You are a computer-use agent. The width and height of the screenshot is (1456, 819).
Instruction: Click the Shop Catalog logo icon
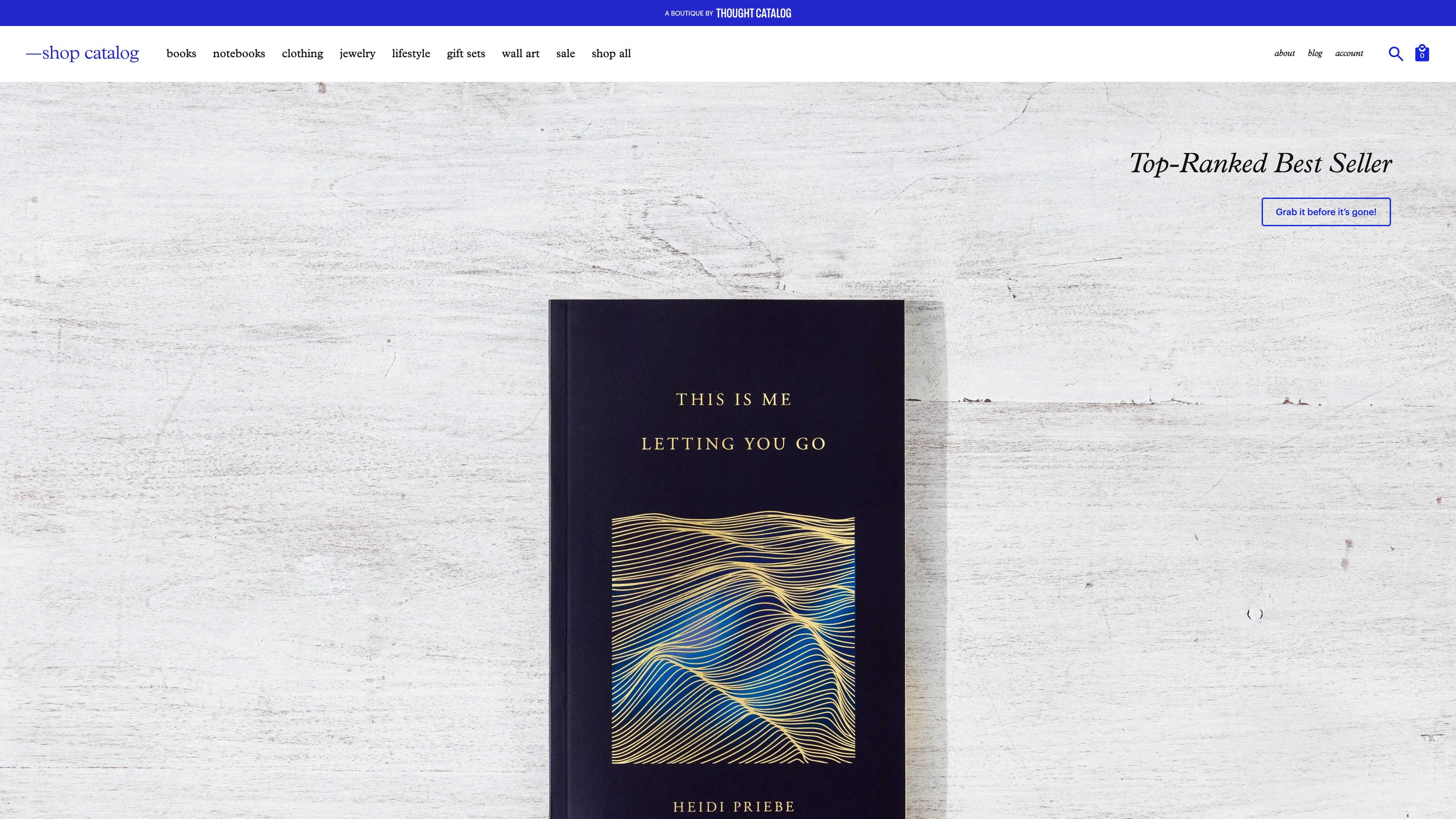point(82,53)
